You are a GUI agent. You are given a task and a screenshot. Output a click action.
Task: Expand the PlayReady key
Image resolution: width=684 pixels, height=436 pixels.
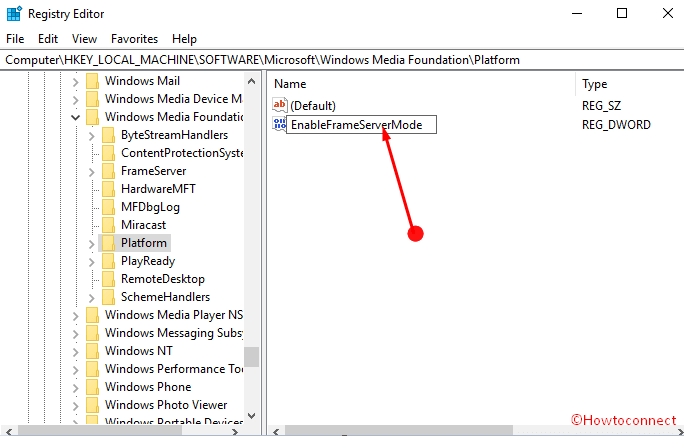(x=92, y=261)
